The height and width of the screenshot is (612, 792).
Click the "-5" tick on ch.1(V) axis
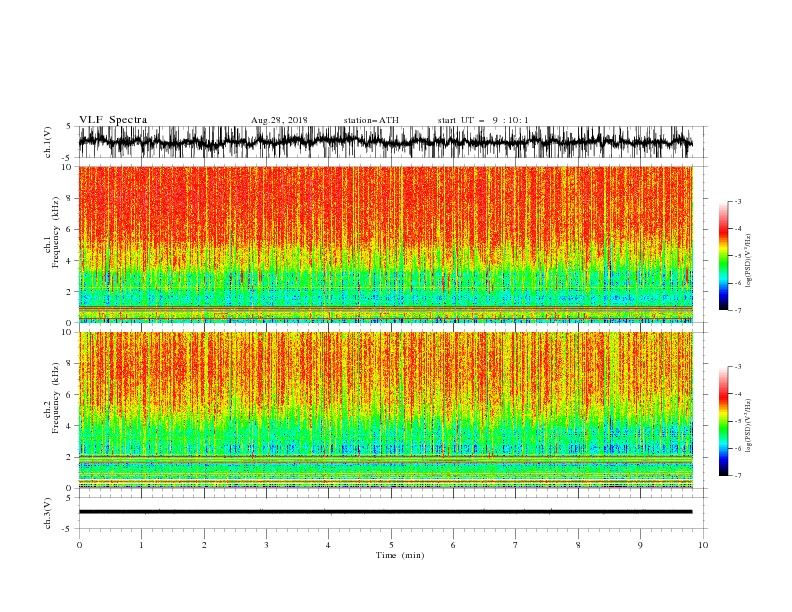pyautogui.click(x=67, y=158)
